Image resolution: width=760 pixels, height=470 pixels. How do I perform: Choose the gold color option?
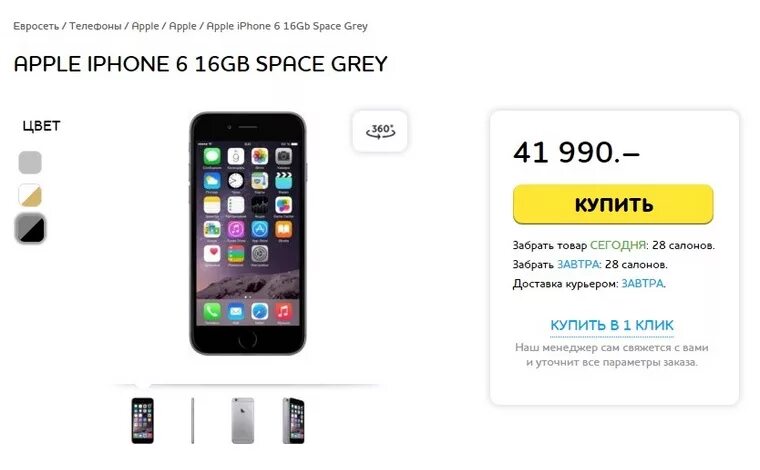point(30,195)
